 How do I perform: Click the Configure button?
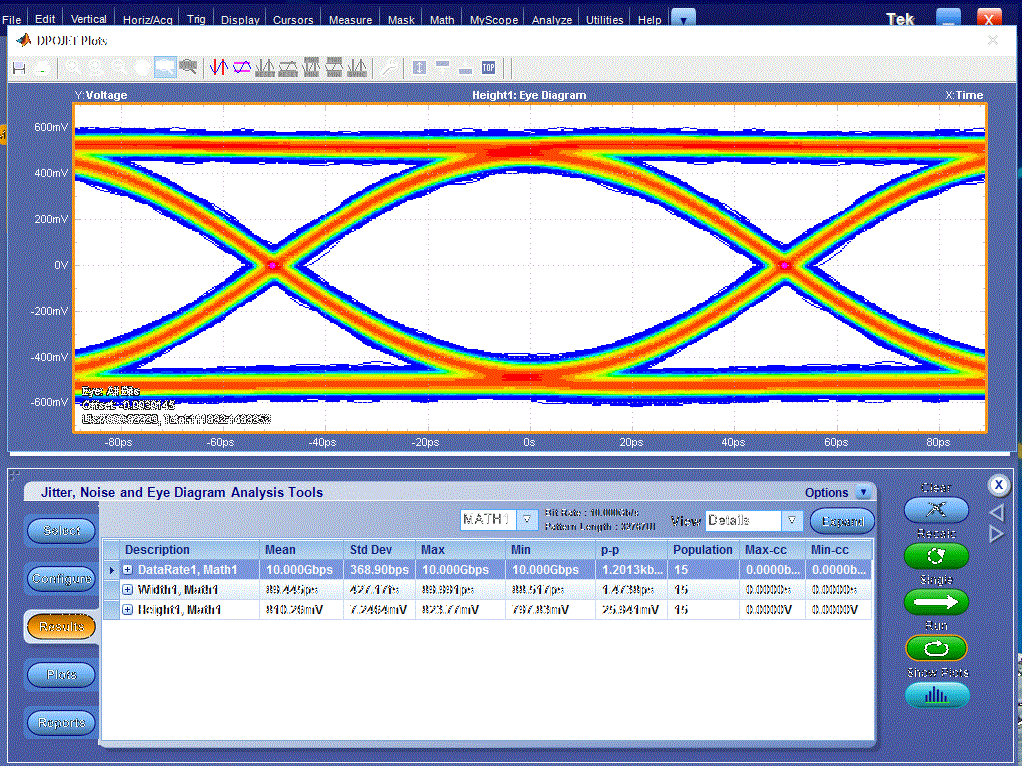pos(61,578)
